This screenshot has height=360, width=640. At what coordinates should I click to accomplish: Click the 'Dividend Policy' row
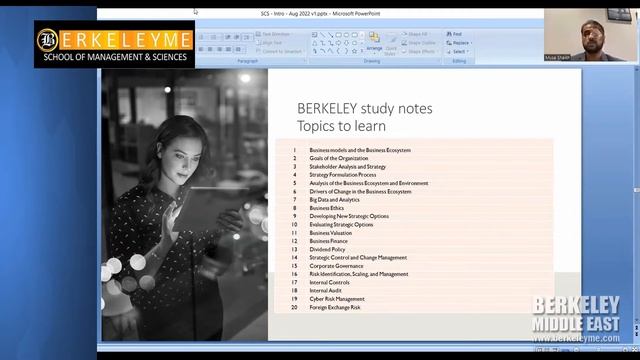pyautogui.click(x=327, y=249)
